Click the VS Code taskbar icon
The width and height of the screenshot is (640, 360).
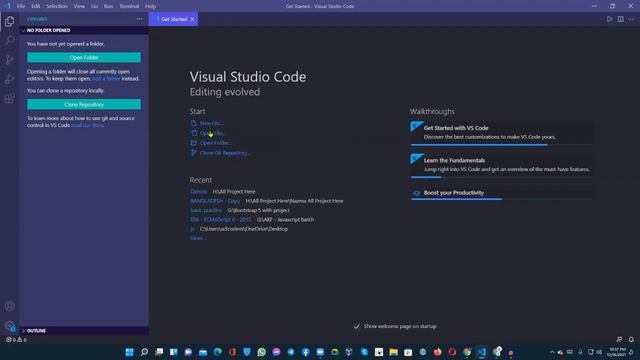point(482,352)
